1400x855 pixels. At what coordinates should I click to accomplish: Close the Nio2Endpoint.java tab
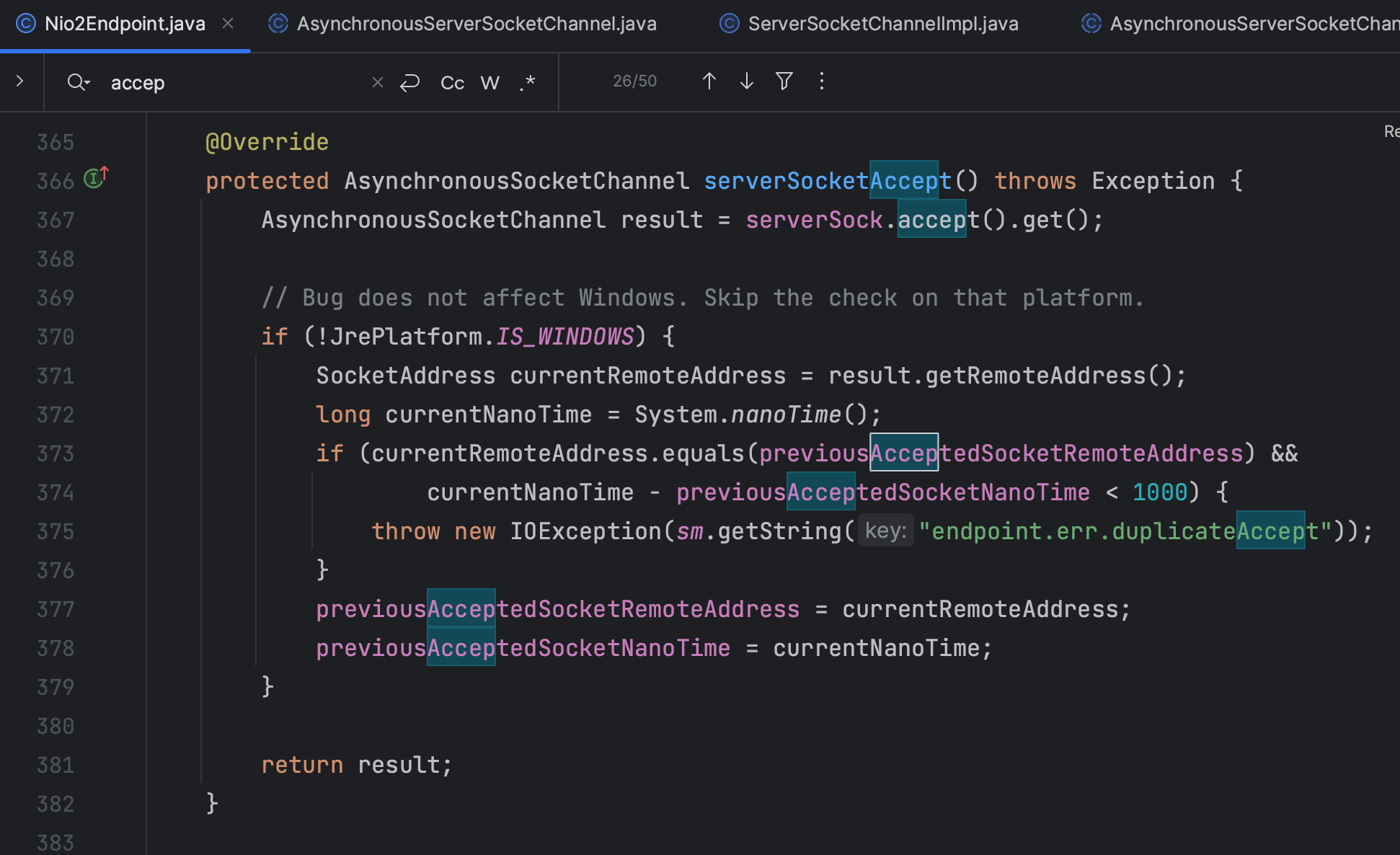pyautogui.click(x=228, y=24)
